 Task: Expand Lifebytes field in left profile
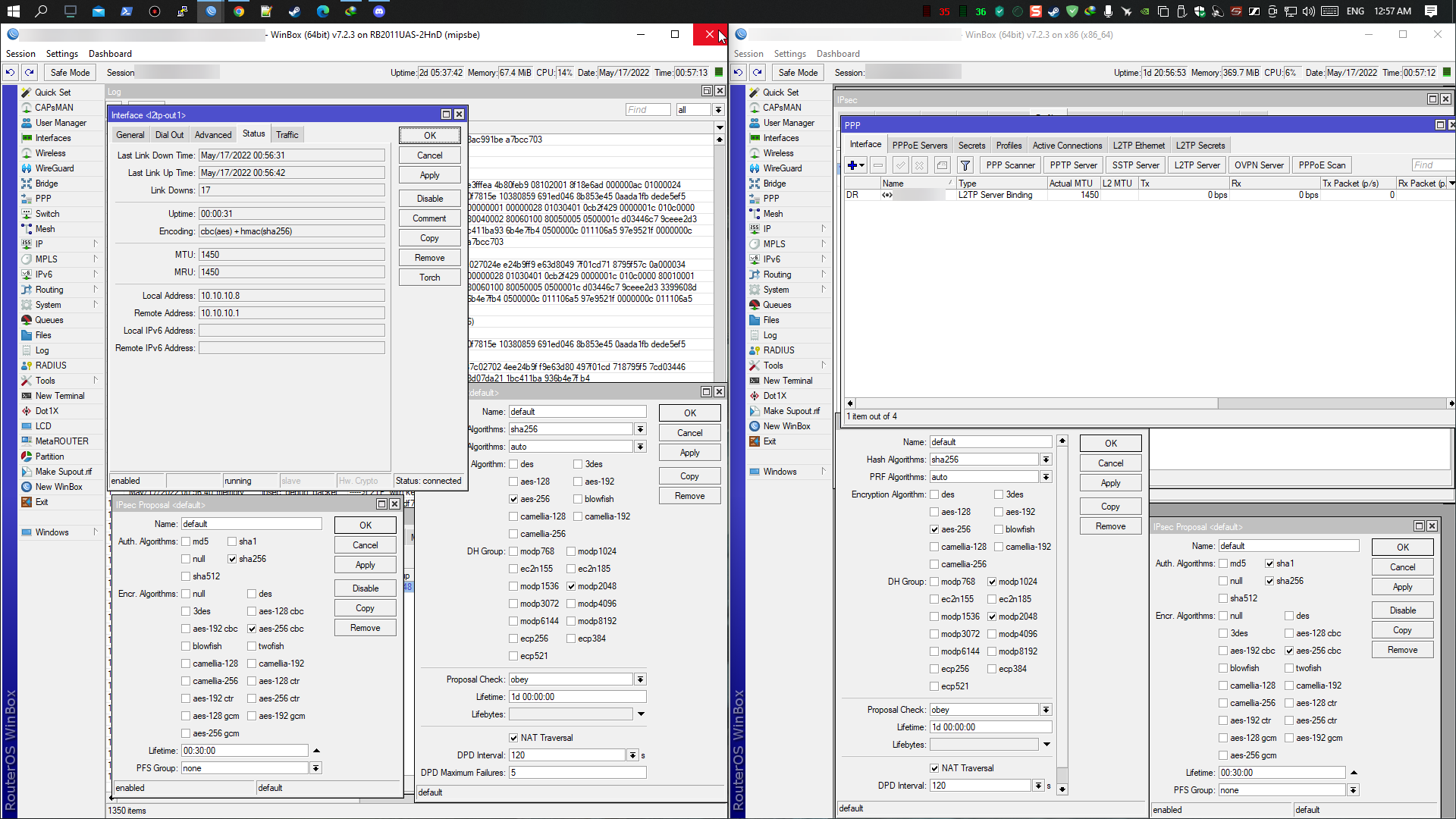point(641,714)
